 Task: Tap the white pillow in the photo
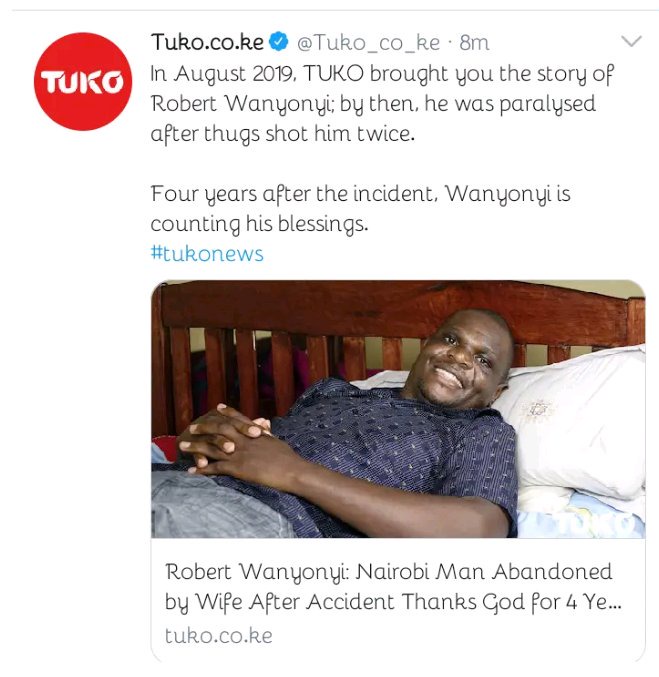tap(579, 425)
